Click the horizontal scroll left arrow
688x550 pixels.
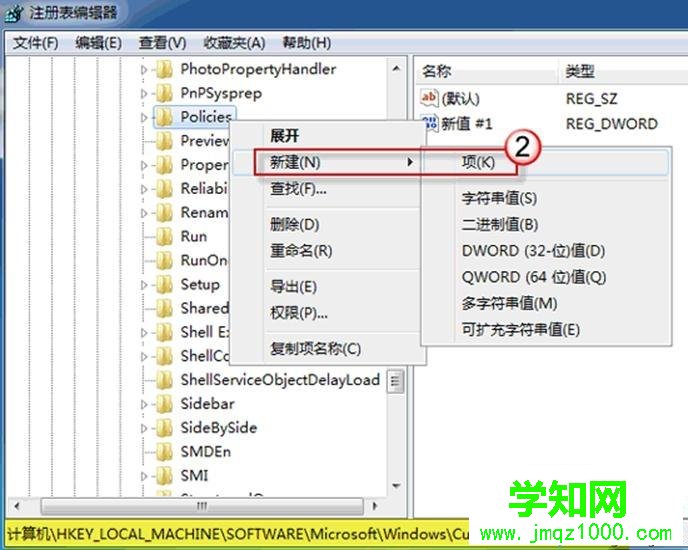click(17, 506)
